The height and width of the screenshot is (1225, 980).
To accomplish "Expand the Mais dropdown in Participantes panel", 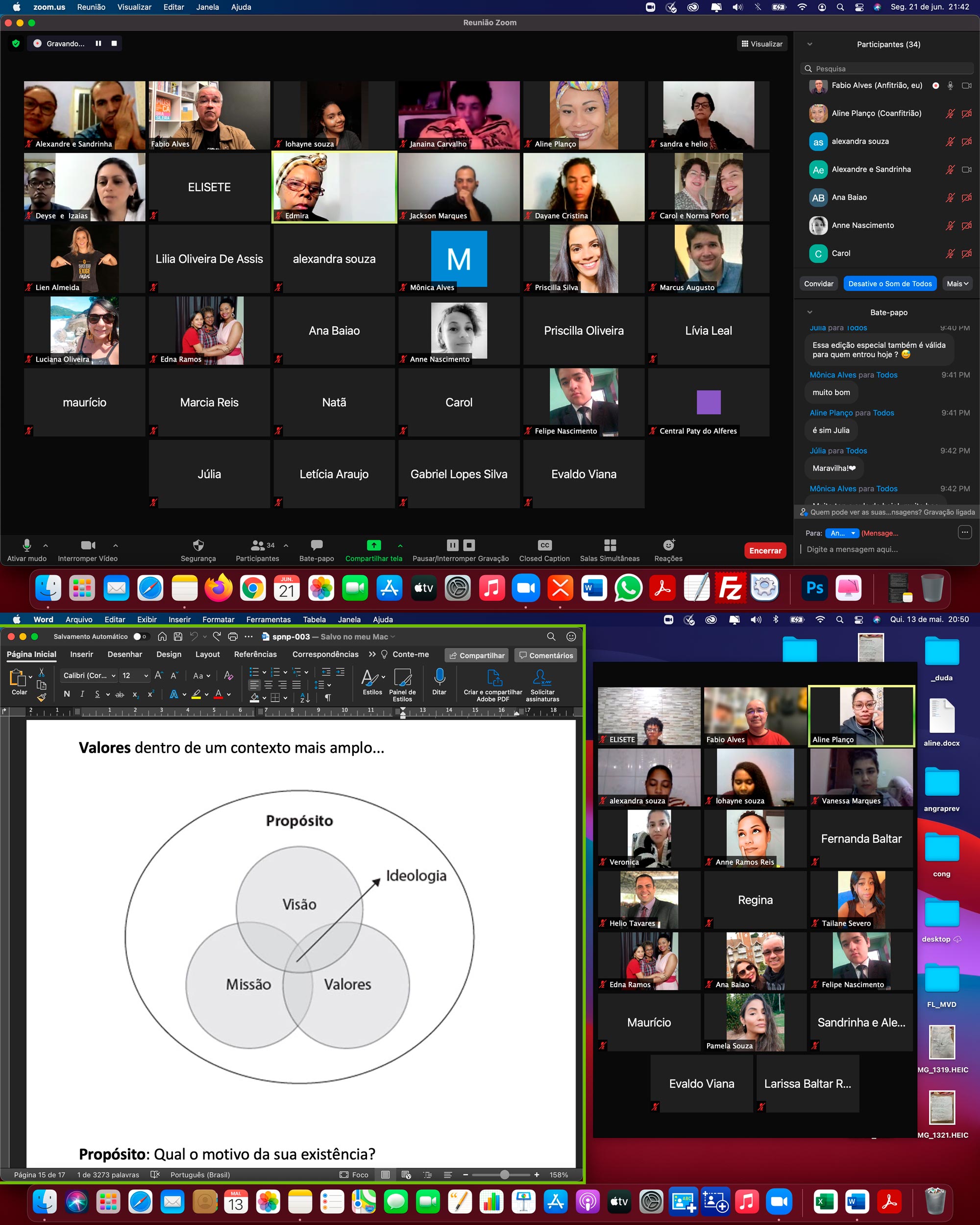I will (x=957, y=284).
